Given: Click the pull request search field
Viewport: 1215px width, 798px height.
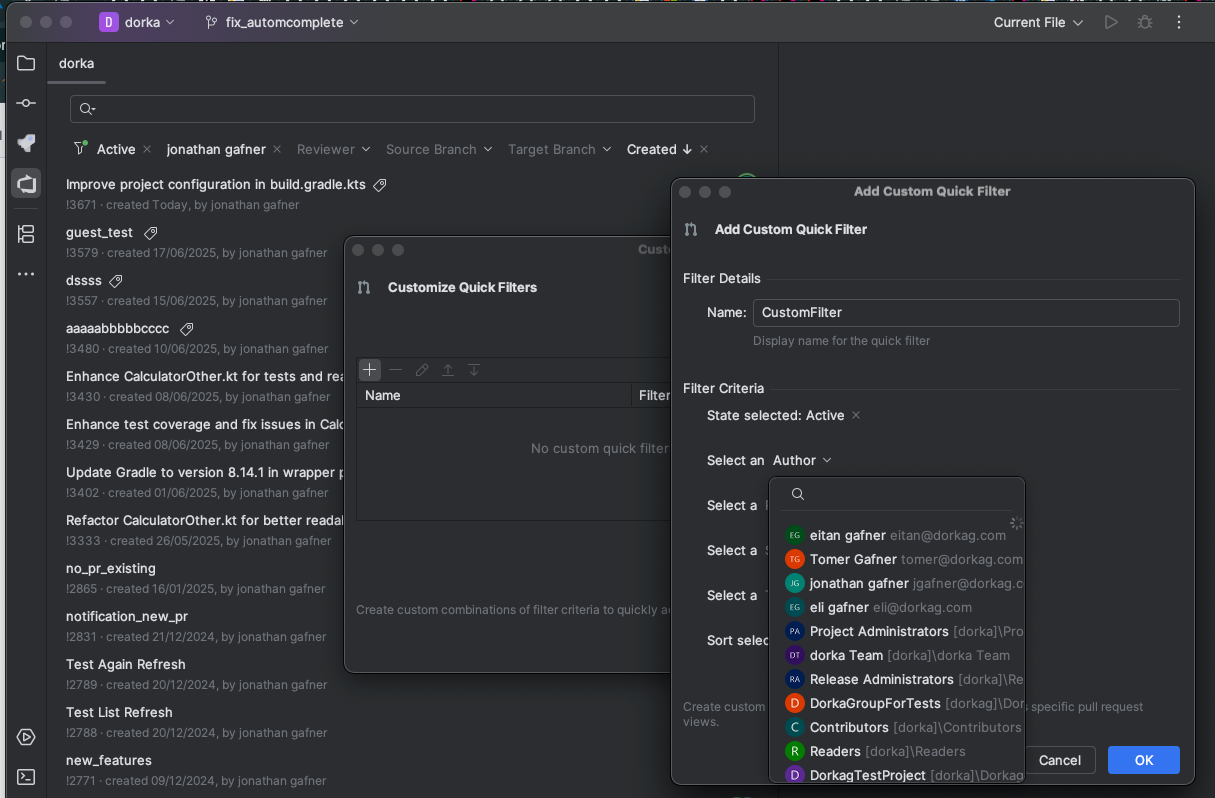Looking at the screenshot, I should pyautogui.click(x=412, y=109).
